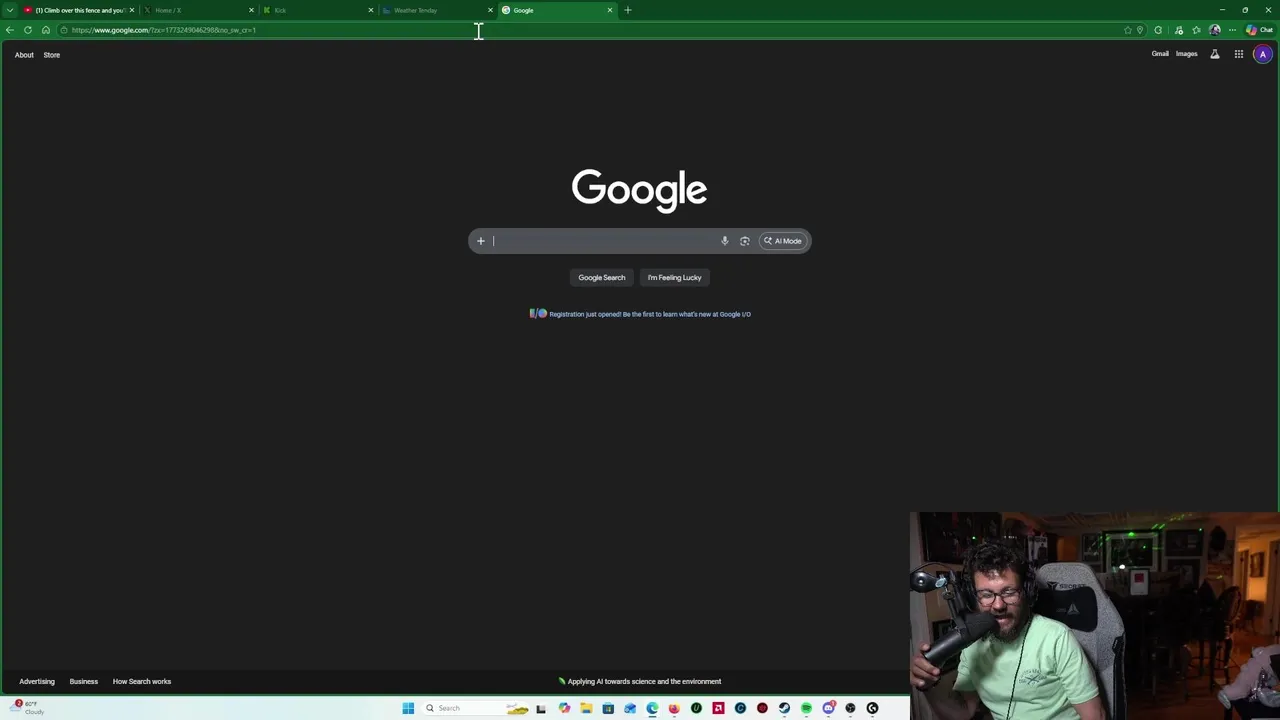
Task: Open the Google I/O registration link
Action: (x=649, y=314)
